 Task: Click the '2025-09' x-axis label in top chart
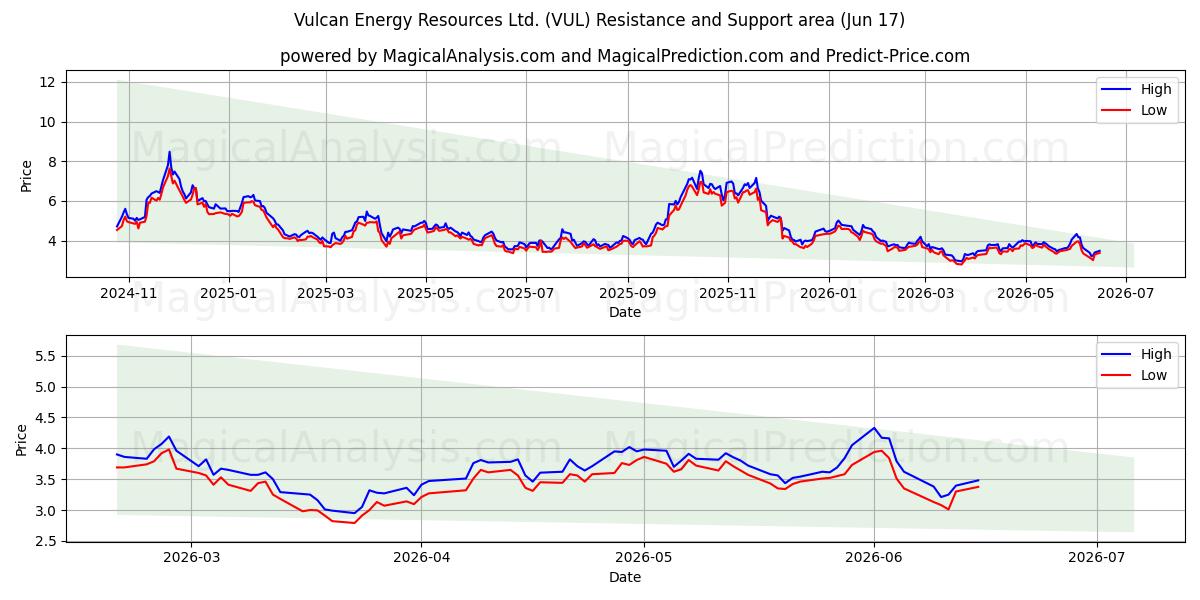[627, 294]
